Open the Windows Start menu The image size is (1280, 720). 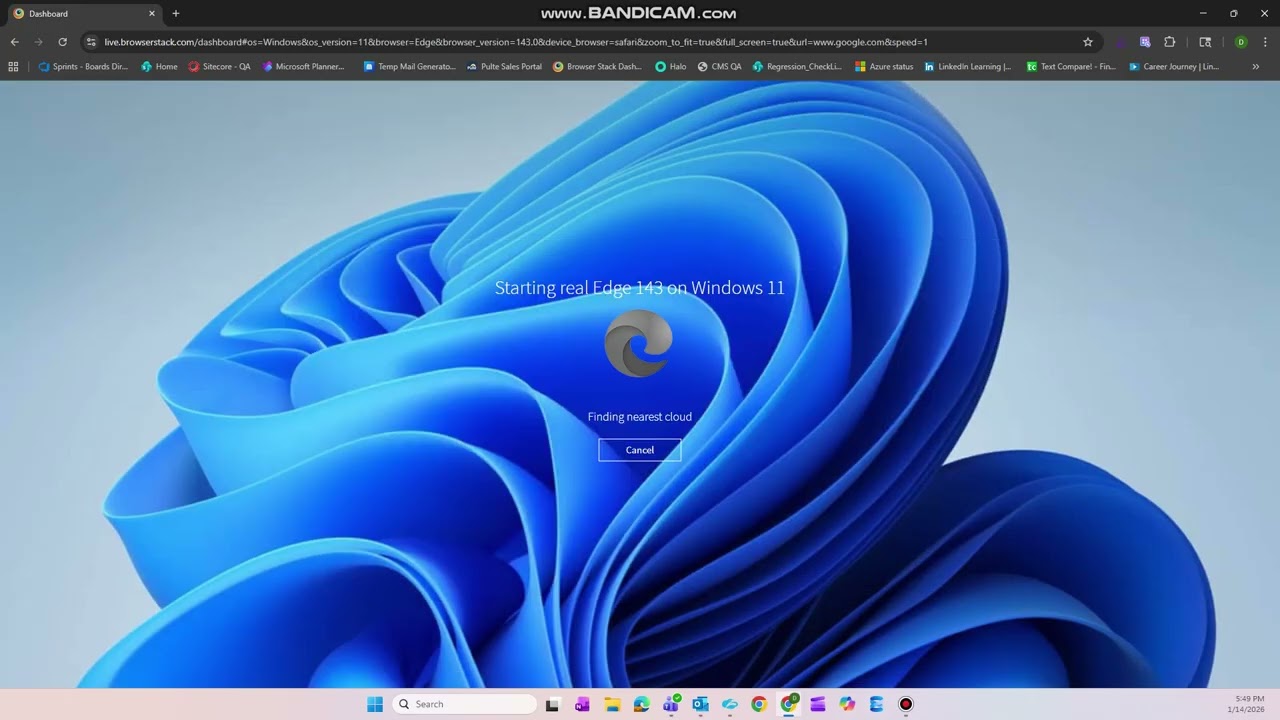tap(375, 704)
